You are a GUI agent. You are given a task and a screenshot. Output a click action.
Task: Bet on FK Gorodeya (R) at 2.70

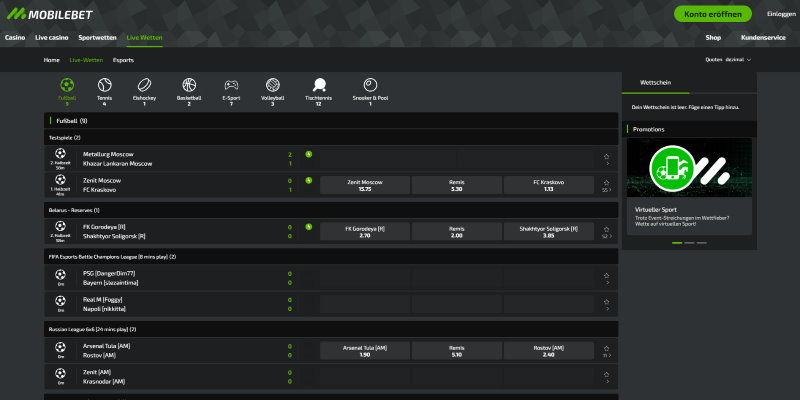pos(365,232)
